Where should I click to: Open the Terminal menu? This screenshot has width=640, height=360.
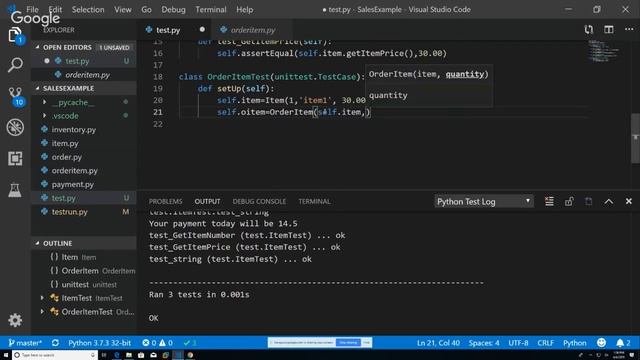[x=211, y=9]
